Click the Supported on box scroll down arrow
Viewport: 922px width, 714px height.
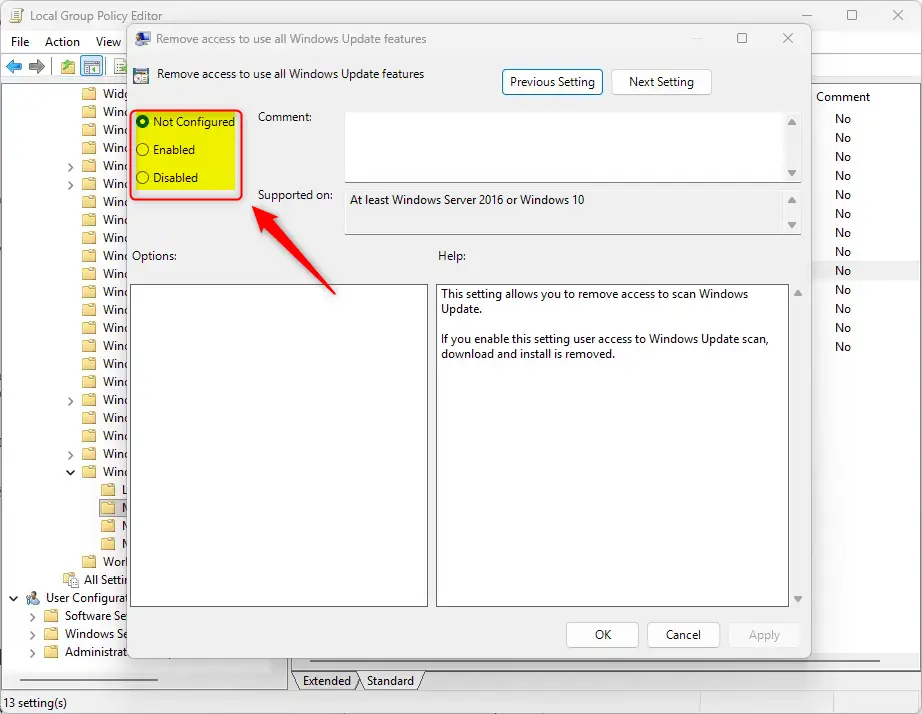(792, 225)
